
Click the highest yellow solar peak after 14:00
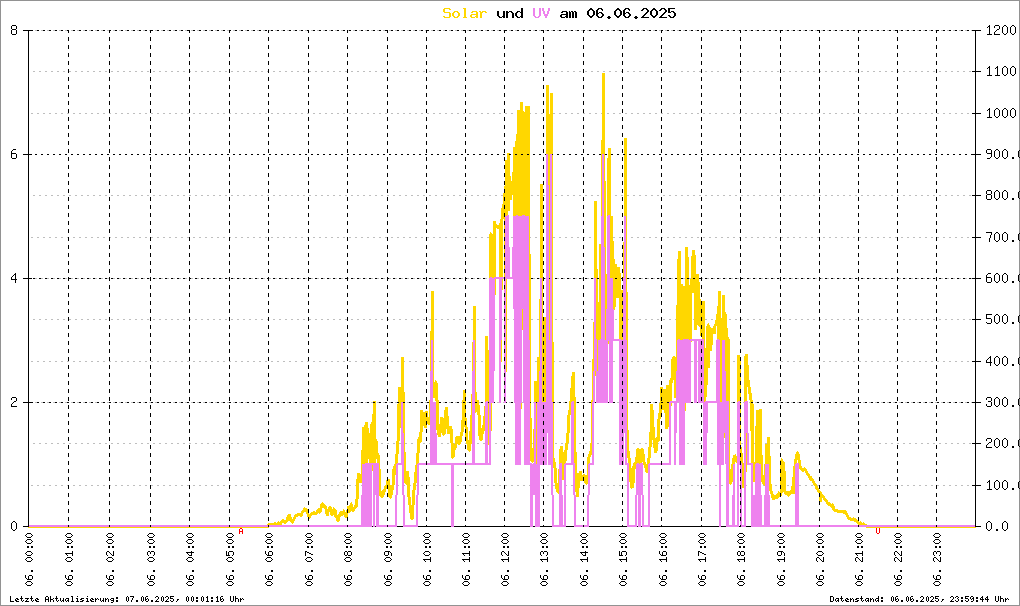click(603, 75)
